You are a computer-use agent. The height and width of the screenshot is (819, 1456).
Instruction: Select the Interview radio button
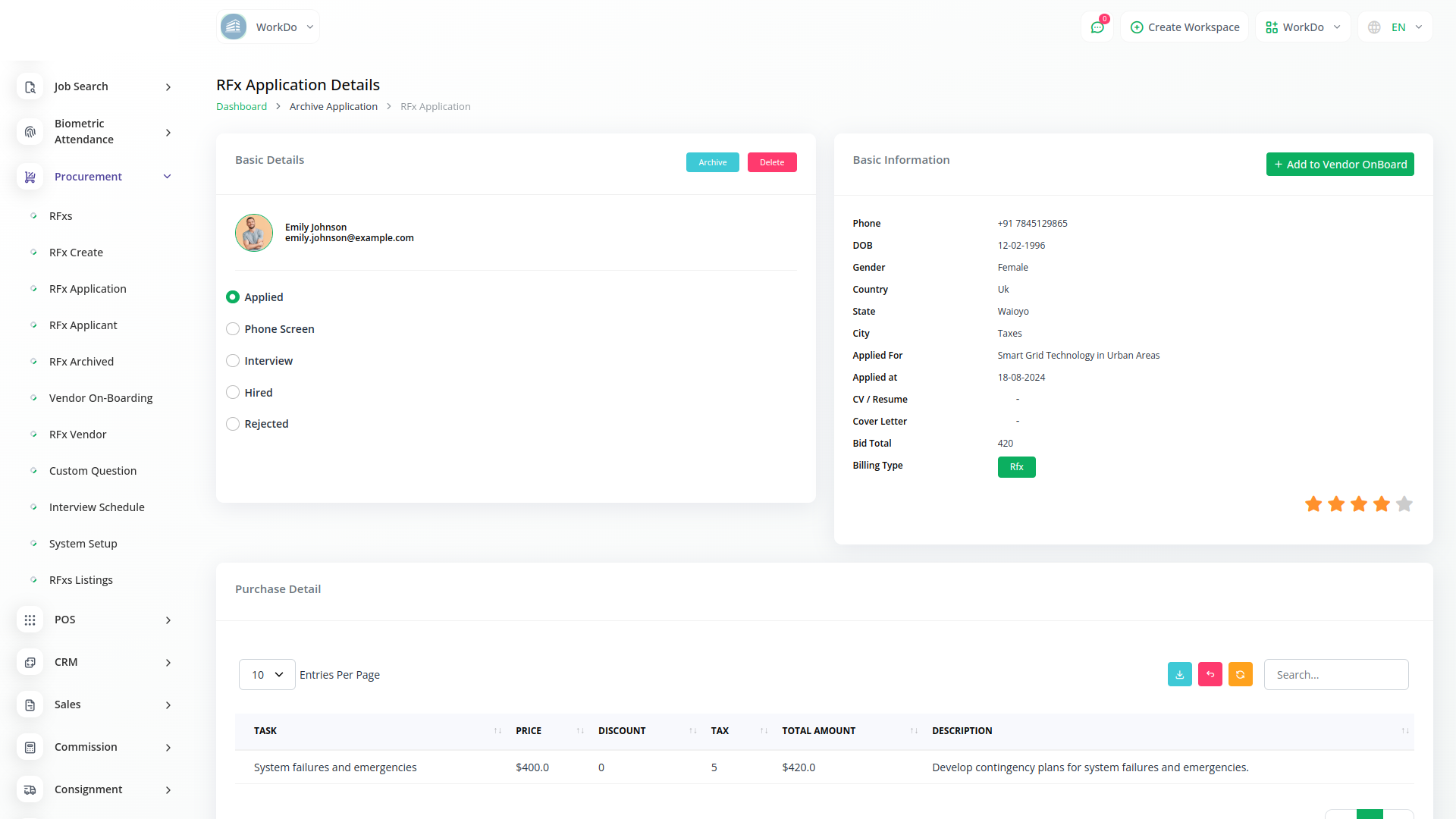[233, 361]
